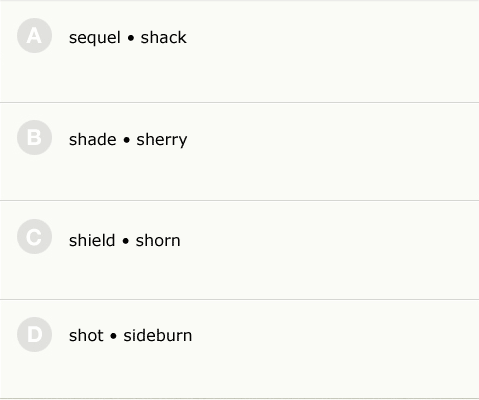Pick the gray circle marked C
479x400 pixels.
point(34,237)
